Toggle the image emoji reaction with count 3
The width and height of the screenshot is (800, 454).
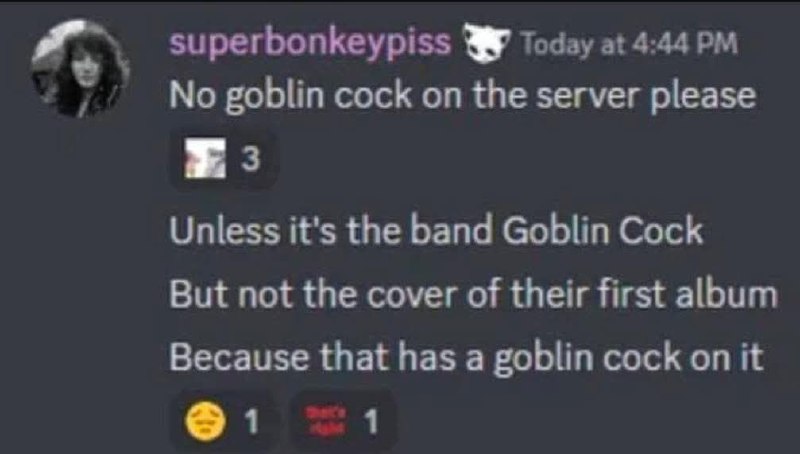(223, 159)
